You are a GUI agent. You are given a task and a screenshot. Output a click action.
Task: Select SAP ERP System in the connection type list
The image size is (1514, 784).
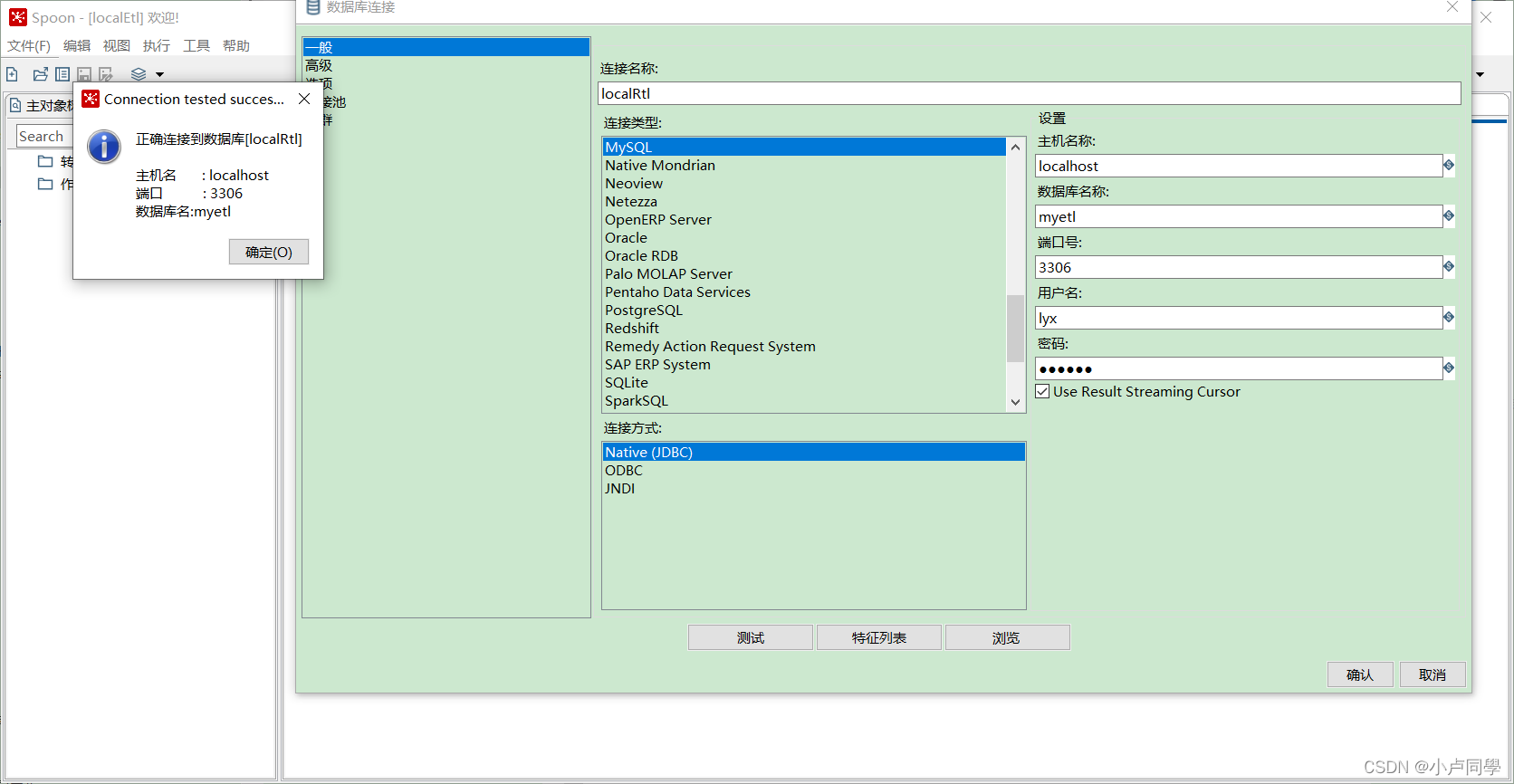pos(804,364)
